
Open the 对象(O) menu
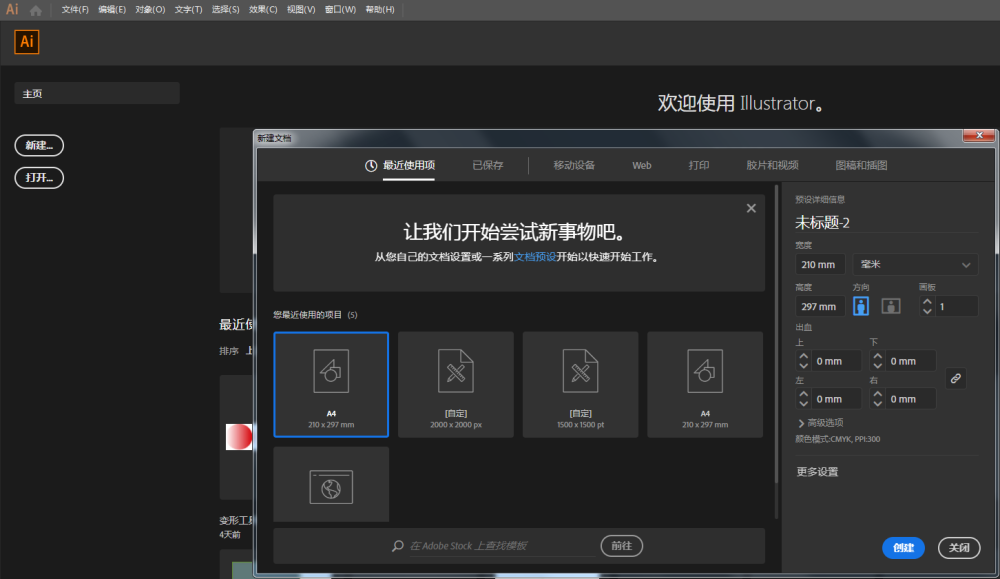click(x=150, y=10)
